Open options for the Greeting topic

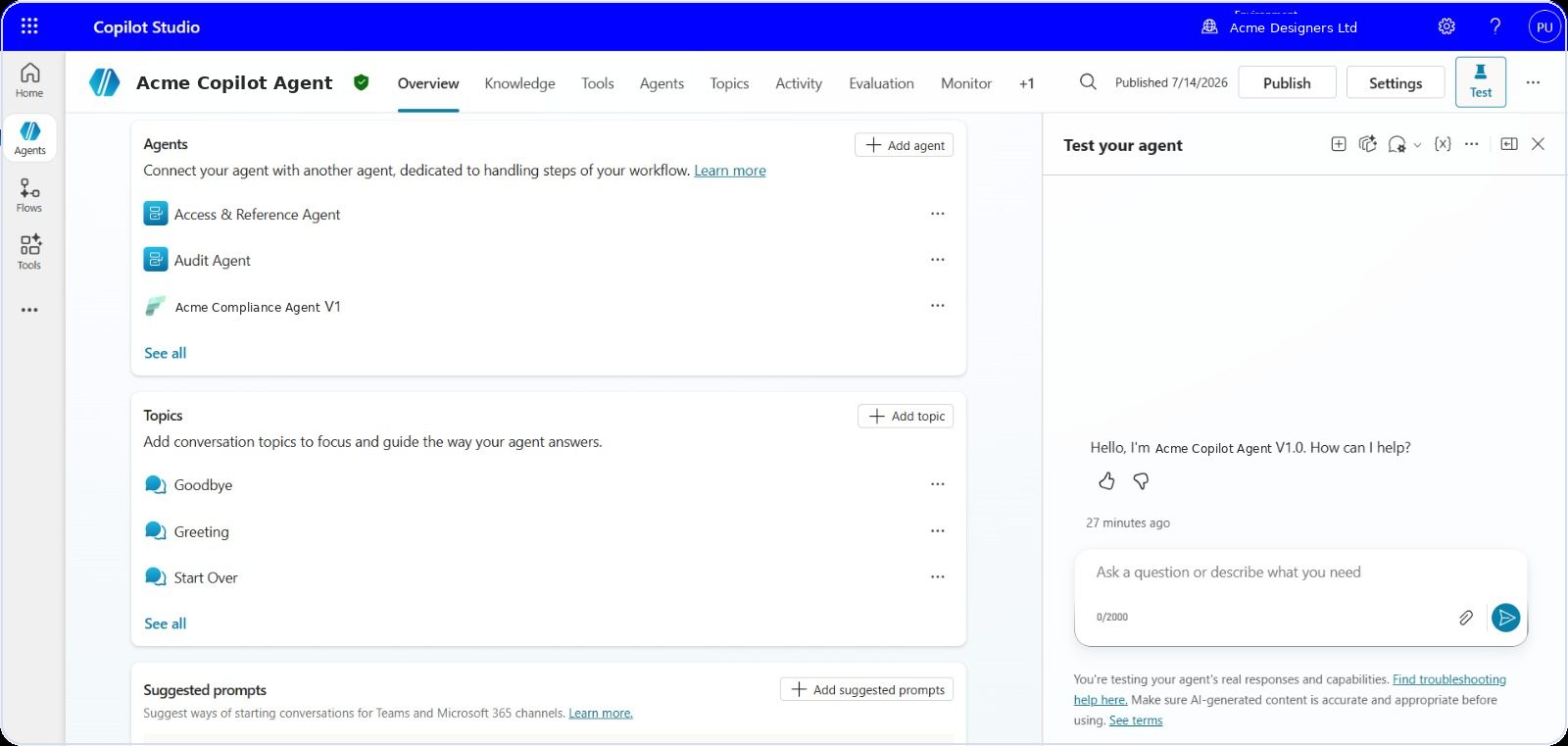938,530
